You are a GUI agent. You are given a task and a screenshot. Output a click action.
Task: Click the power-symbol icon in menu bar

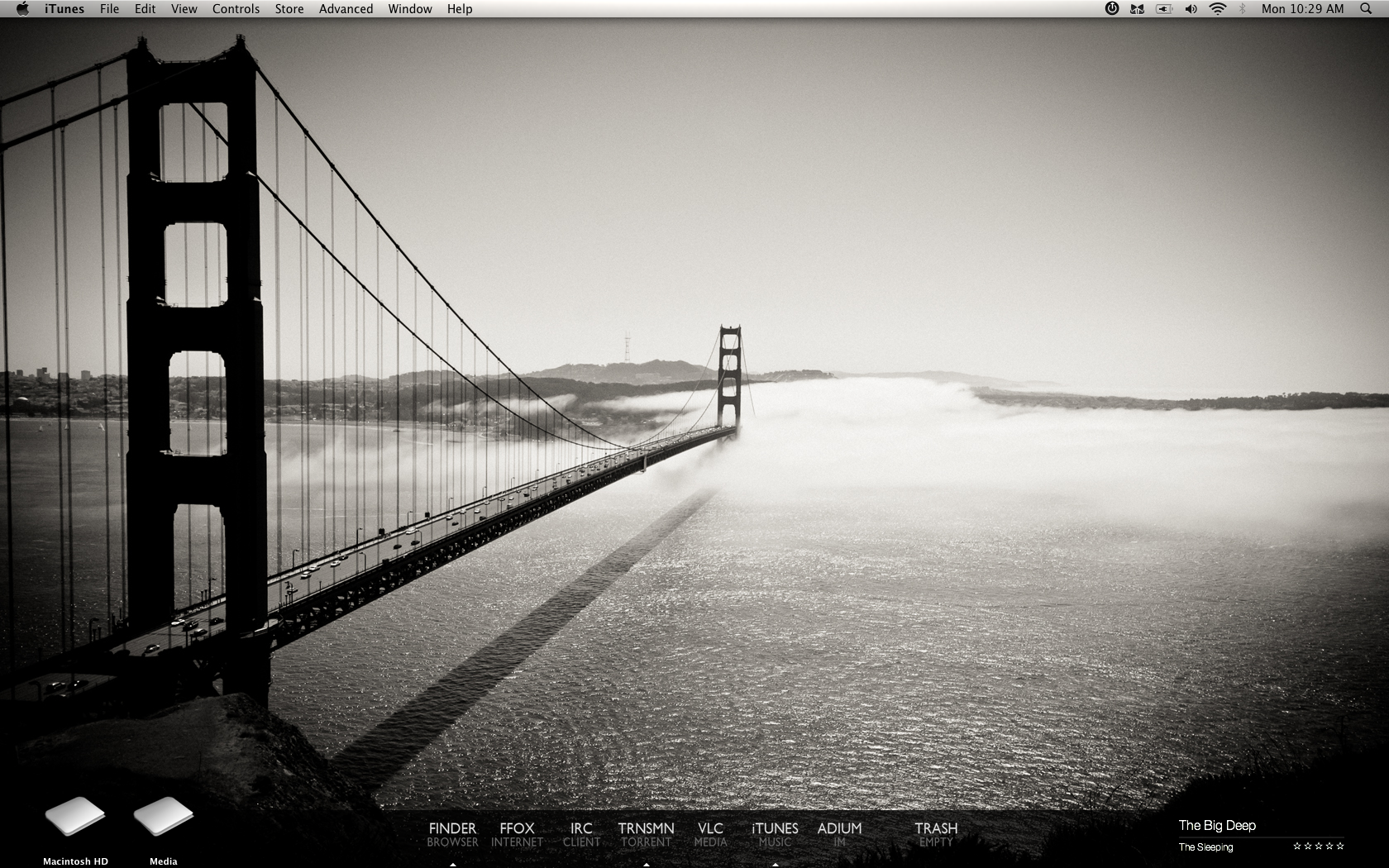tap(1112, 8)
